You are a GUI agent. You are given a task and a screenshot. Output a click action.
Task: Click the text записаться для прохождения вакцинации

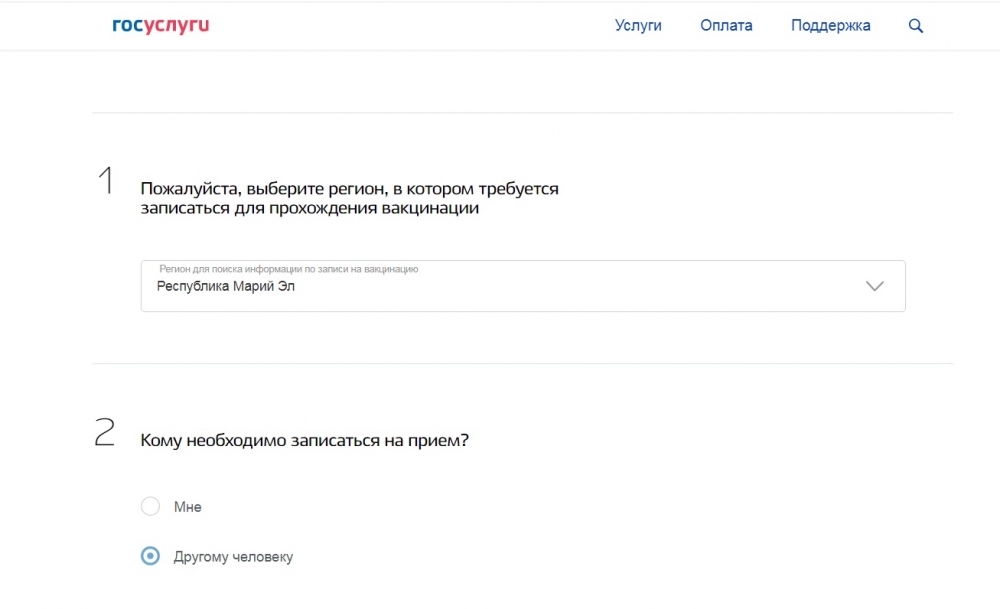tap(310, 208)
